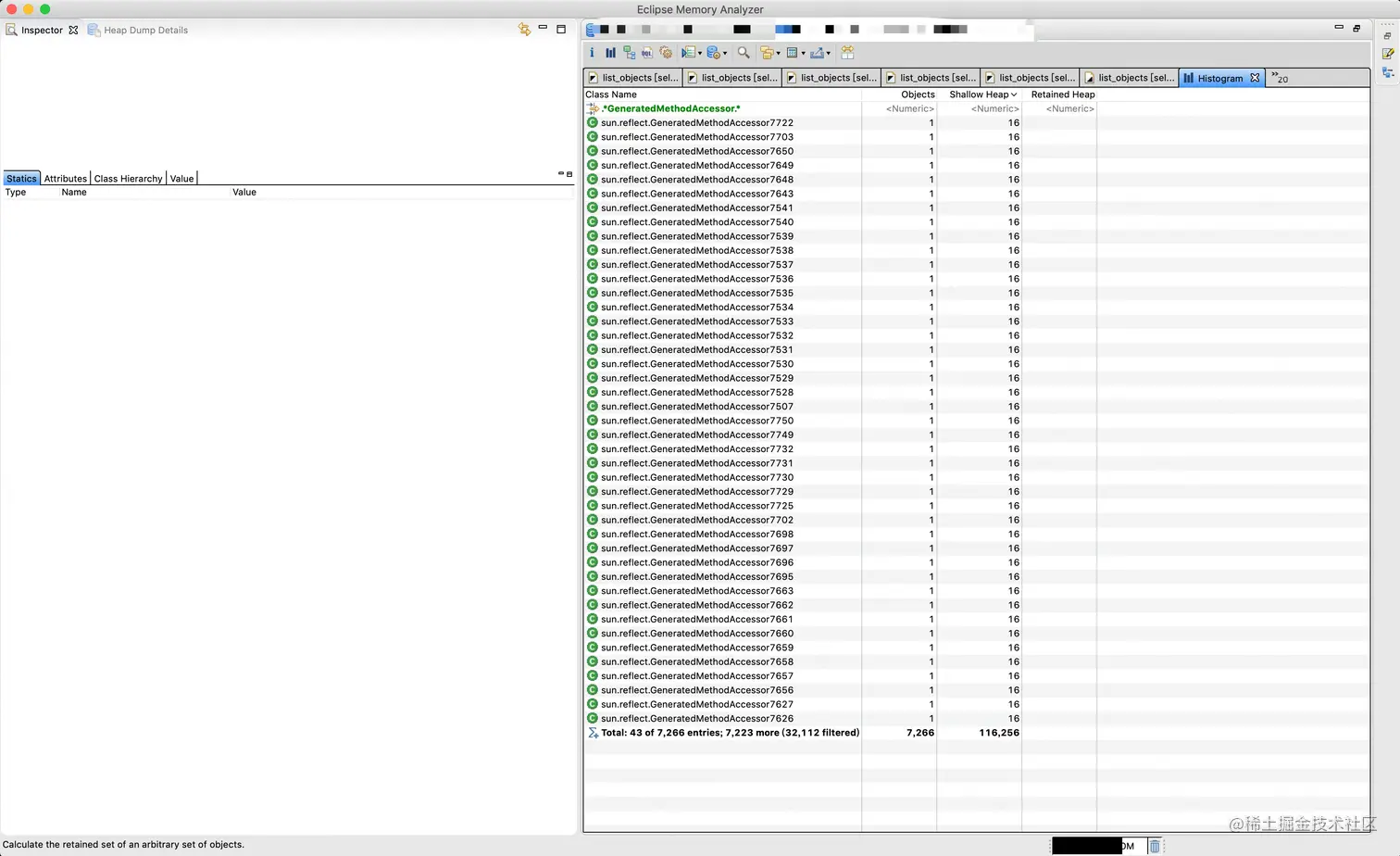Run garbage collector trash icon in status bar
The width and height of the screenshot is (1400, 856).
coord(1155,846)
